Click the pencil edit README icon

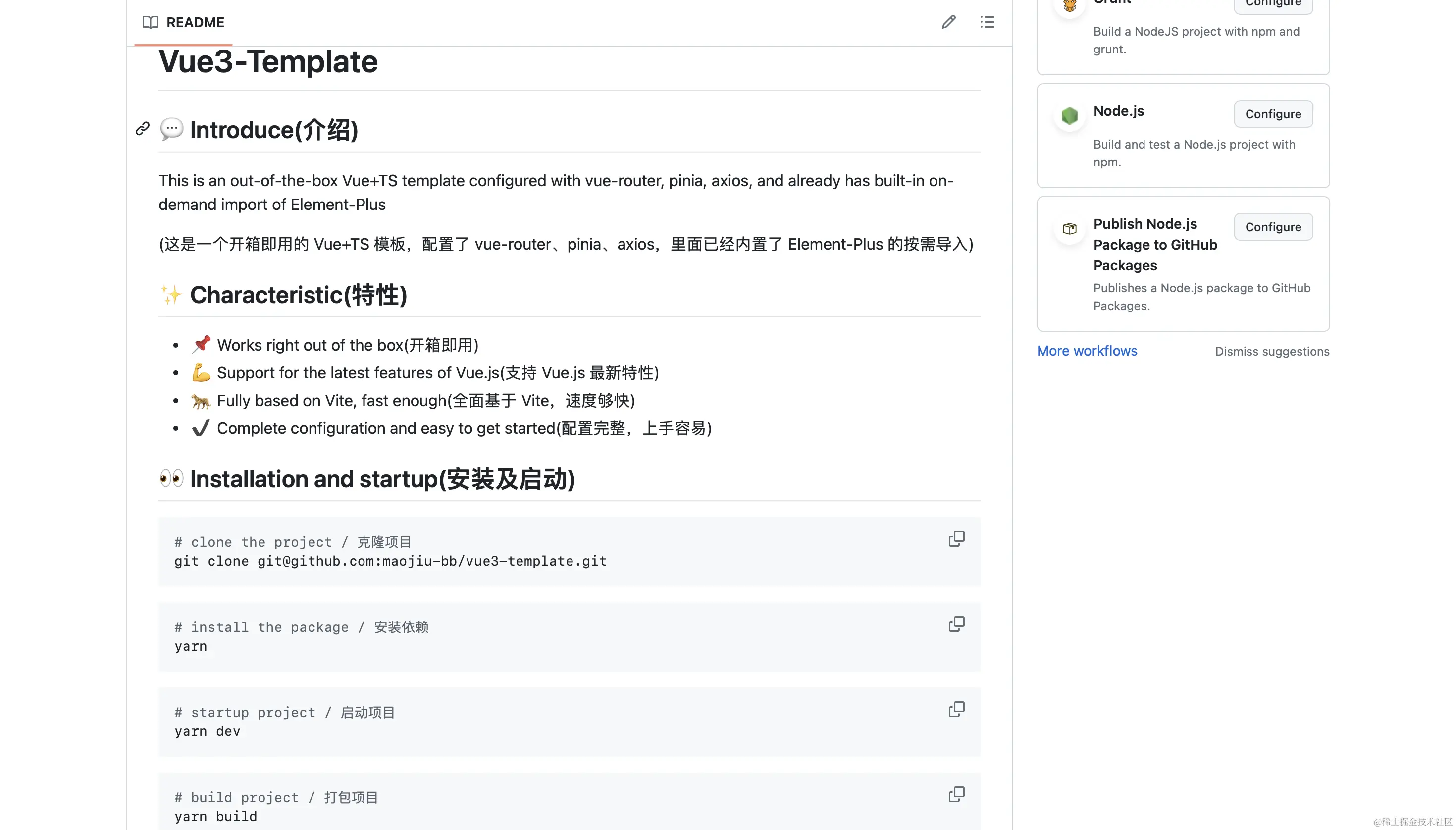tap(948, 22)
